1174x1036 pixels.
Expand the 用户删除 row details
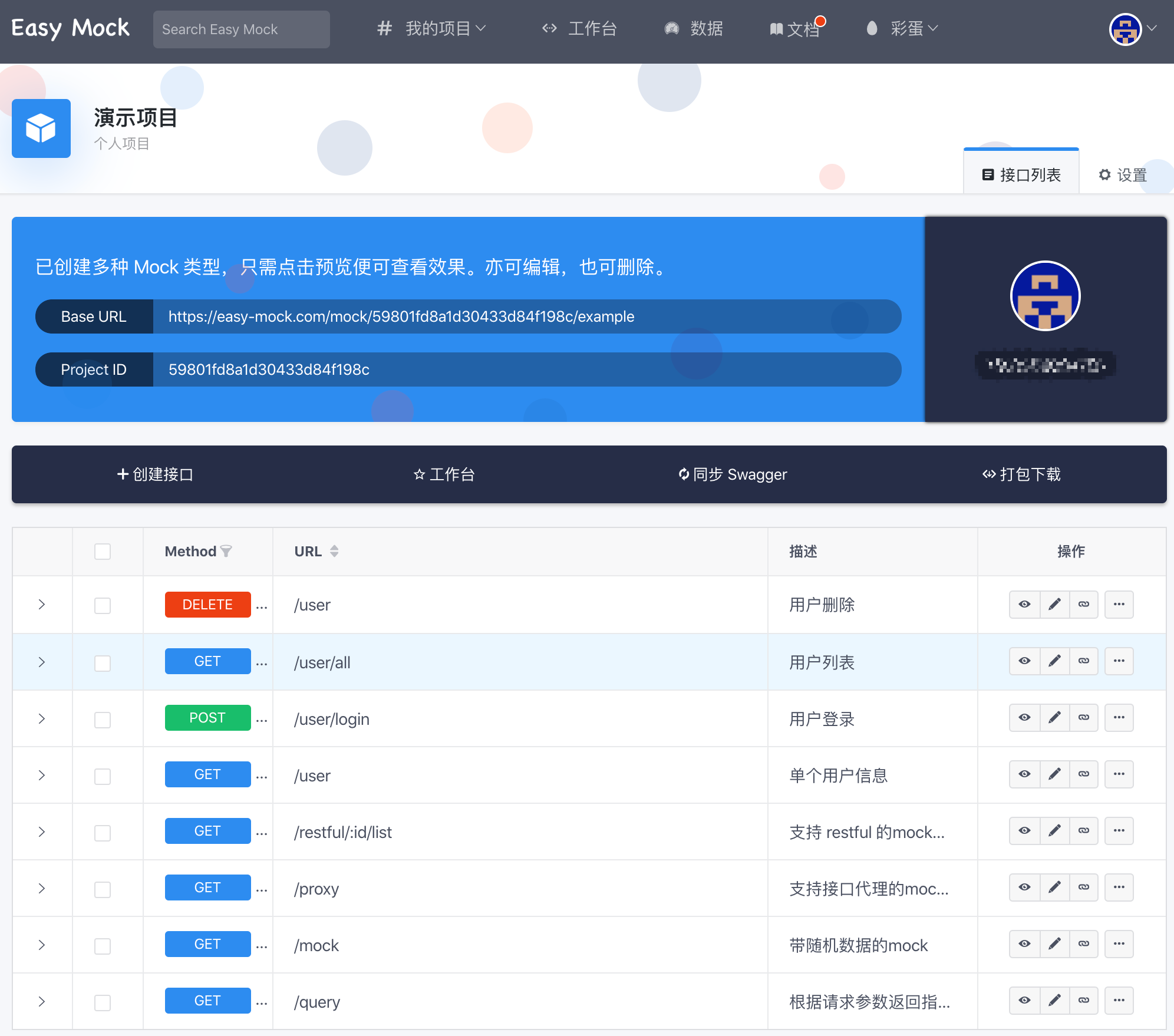tap(42, 605)
